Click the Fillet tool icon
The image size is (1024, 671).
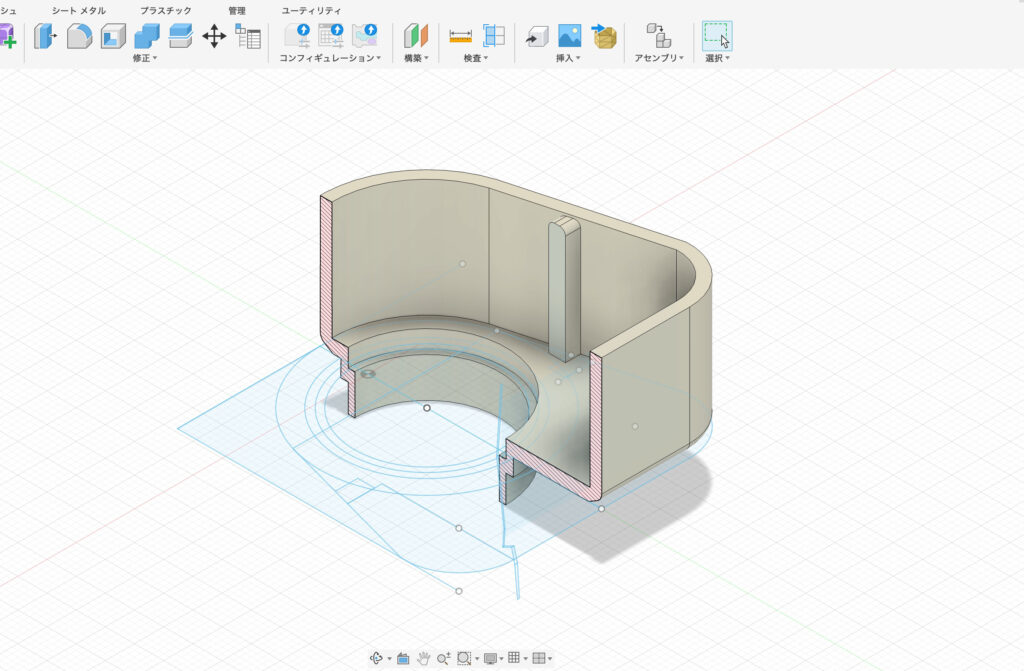[x=79, y=37]
